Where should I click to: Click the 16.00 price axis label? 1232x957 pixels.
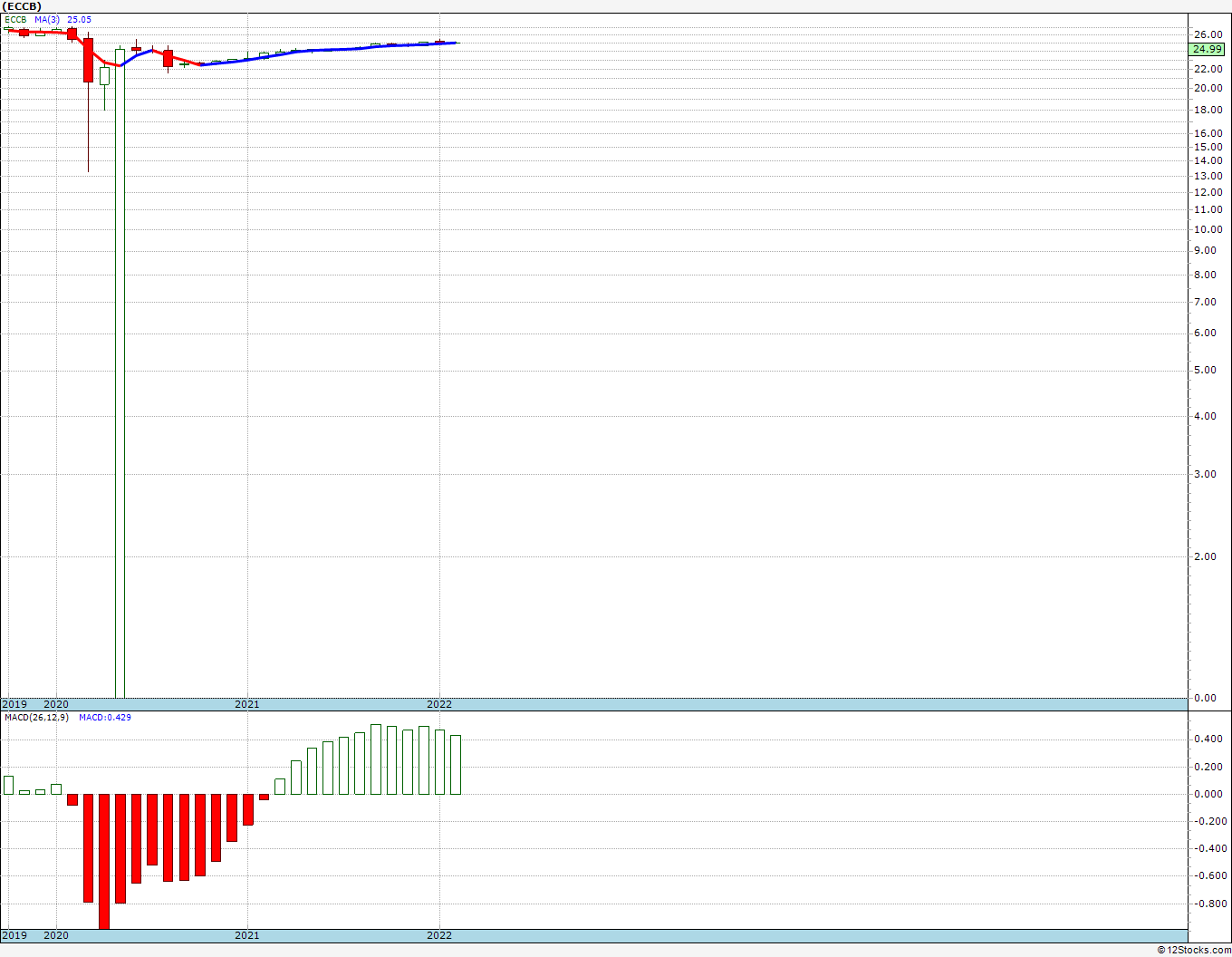(x=1208, y=133)
